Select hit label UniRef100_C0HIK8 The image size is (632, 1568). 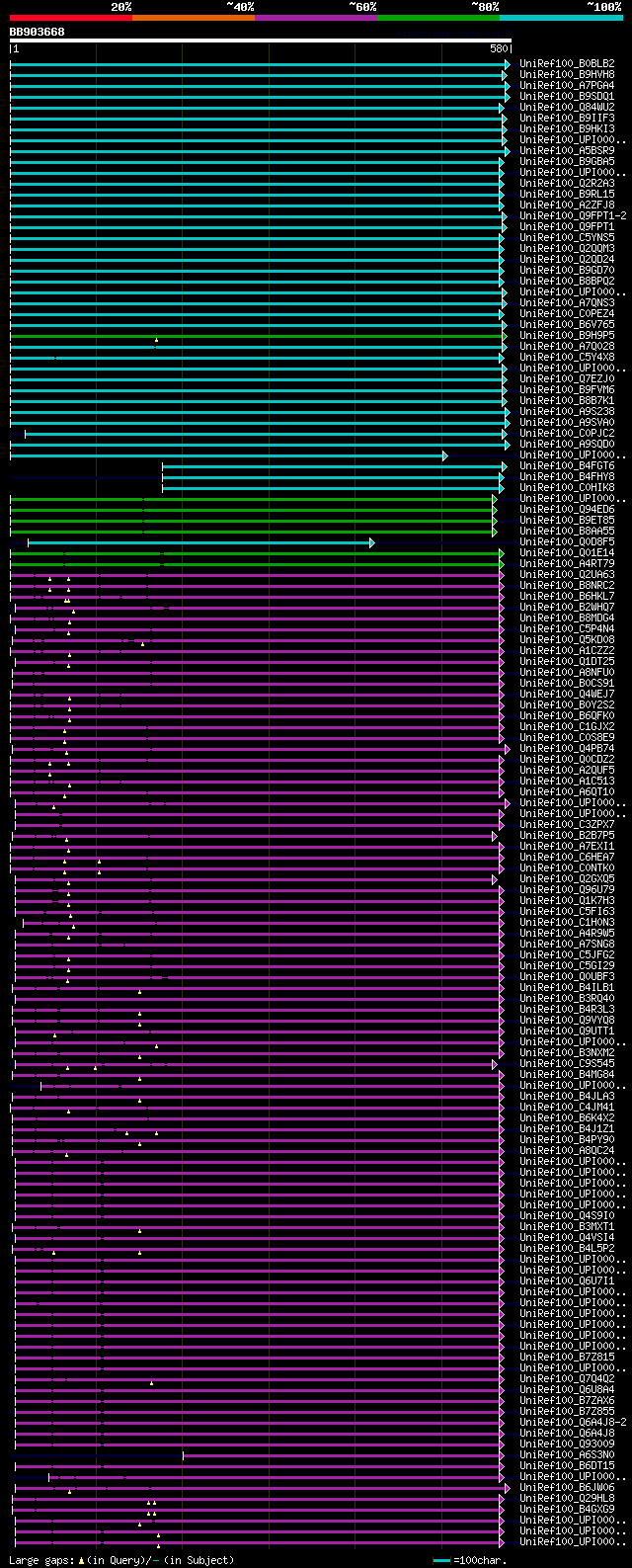point(567,487)
